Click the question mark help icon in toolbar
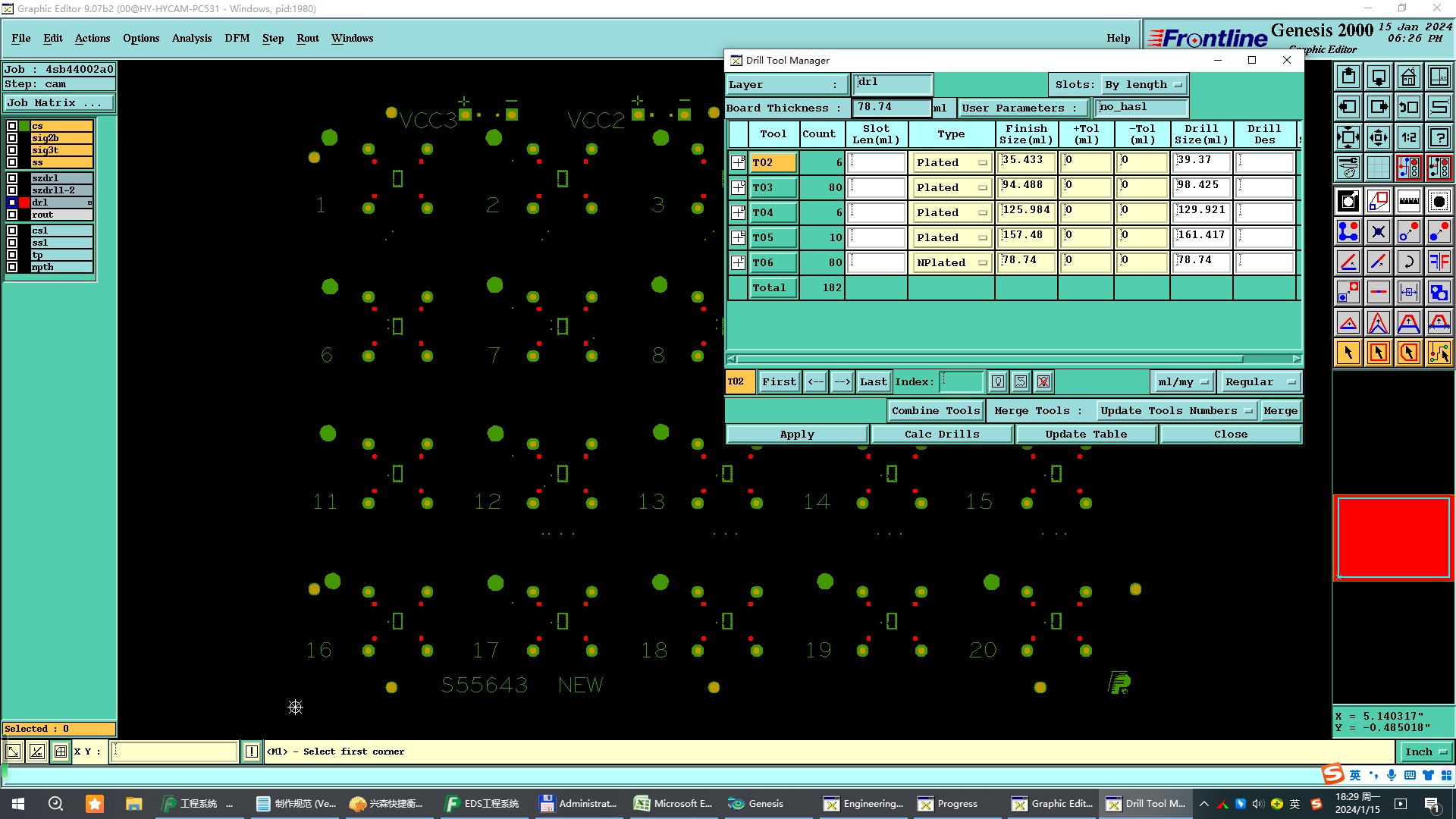 tap(1439, 137)
